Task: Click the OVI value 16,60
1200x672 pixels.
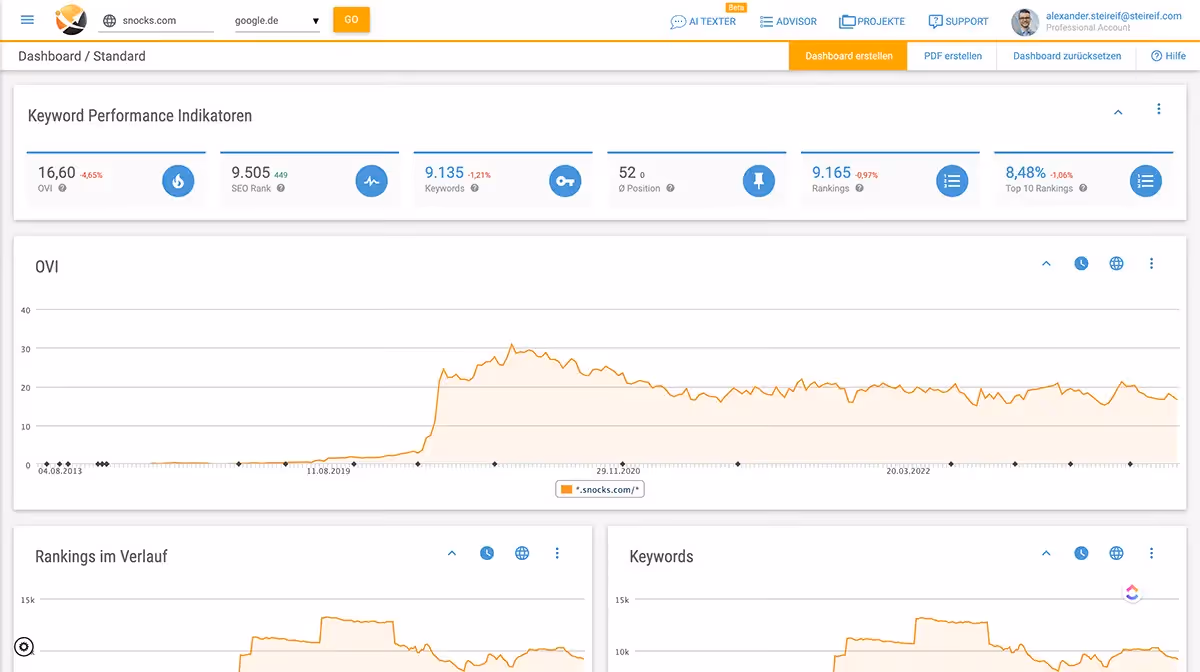Action: coord(57,172)
